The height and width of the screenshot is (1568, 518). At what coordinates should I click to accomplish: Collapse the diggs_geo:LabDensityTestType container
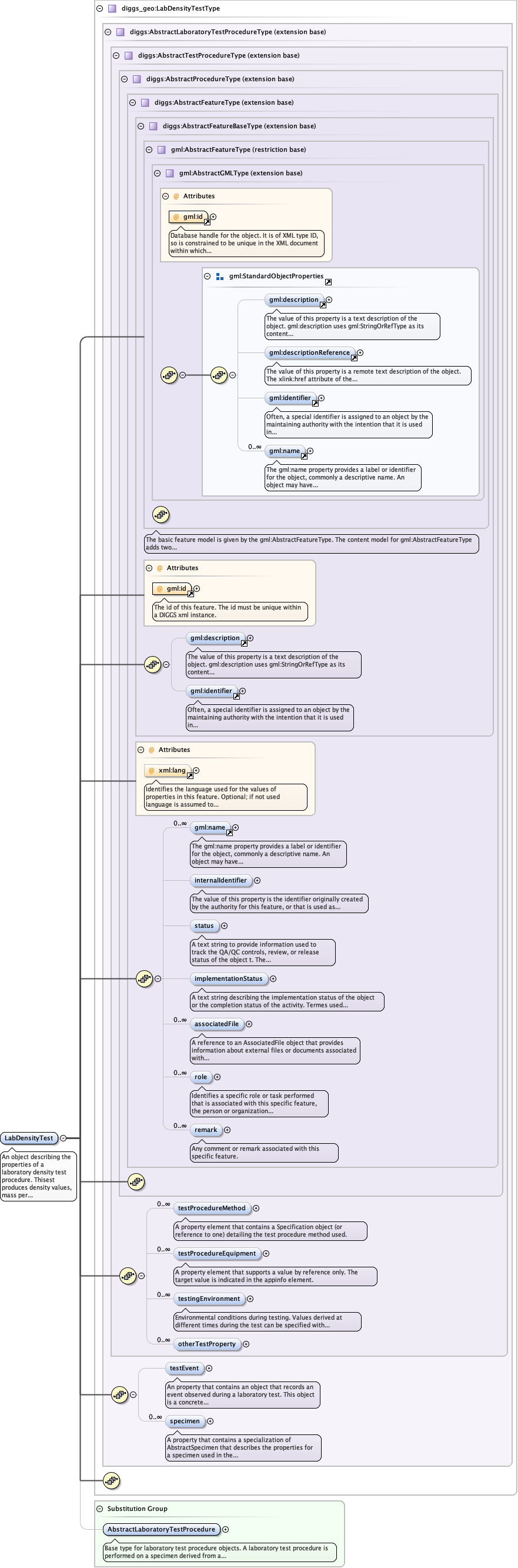[x=100, y=8]
